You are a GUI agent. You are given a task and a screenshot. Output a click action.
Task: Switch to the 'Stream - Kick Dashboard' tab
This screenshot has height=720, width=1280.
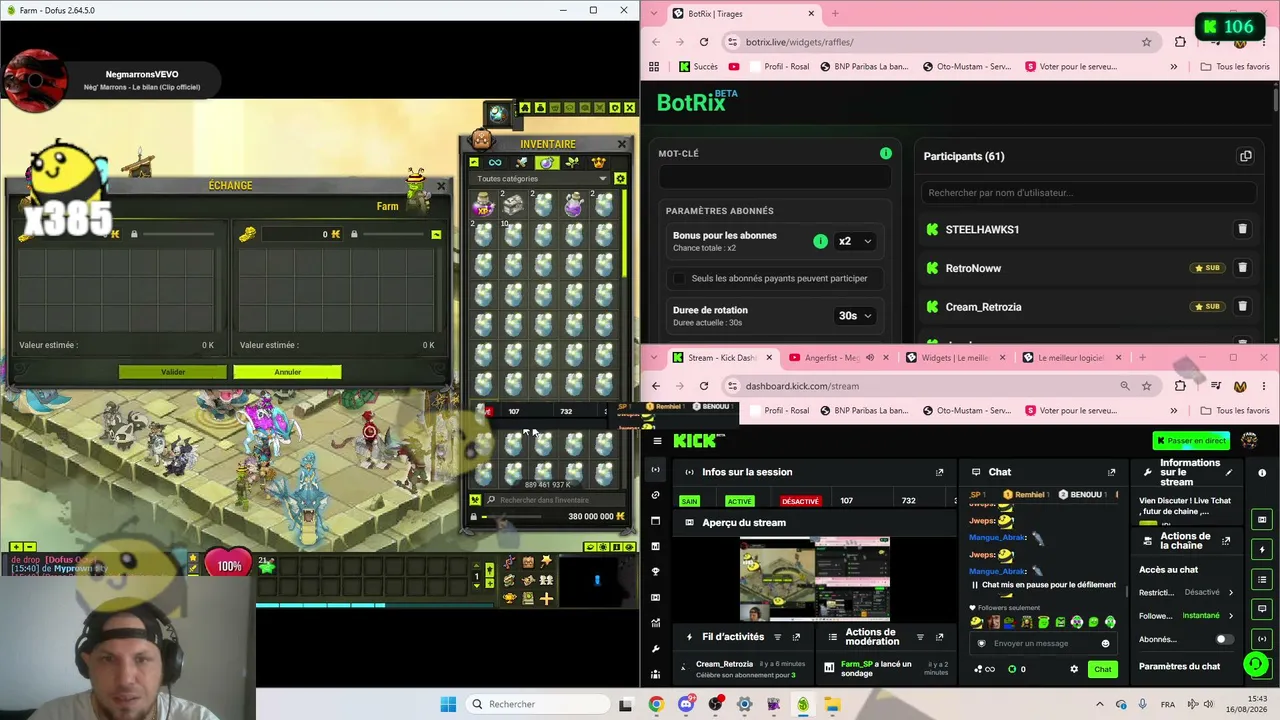(x=722, y=358)
